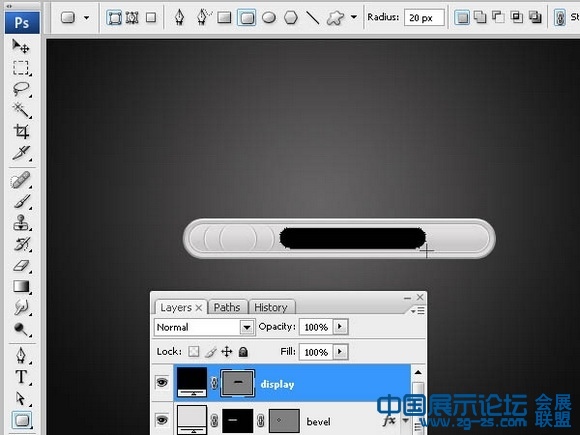The height and width of the screenshot is (435, 580).
Task: Select the Move tool
Action: pos(21,47)
